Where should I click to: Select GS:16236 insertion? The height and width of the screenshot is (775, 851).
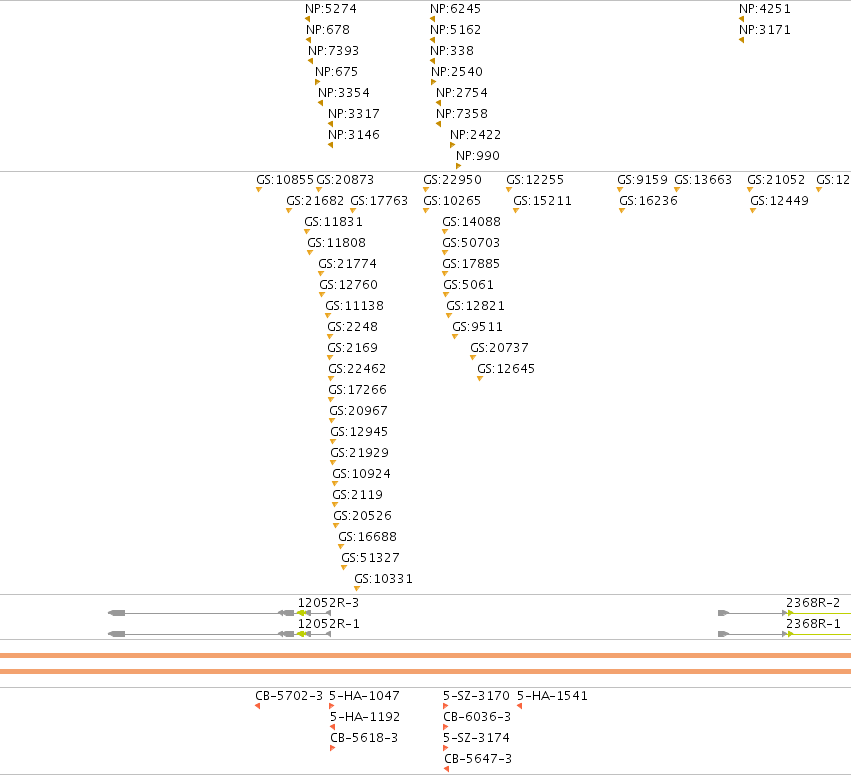[648, 201]
